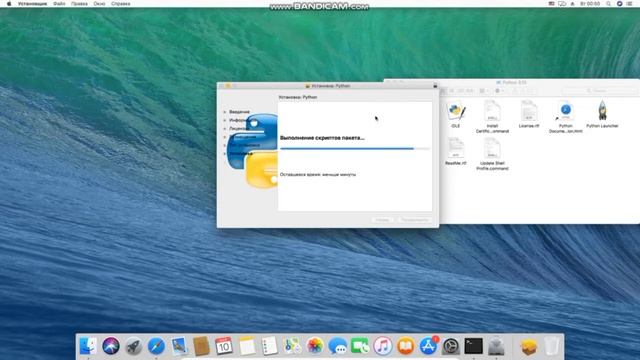Open the Установщик application menu
The width and height of the screenshot is (640, 360).
pyautogui.click(x=32, y=4)
